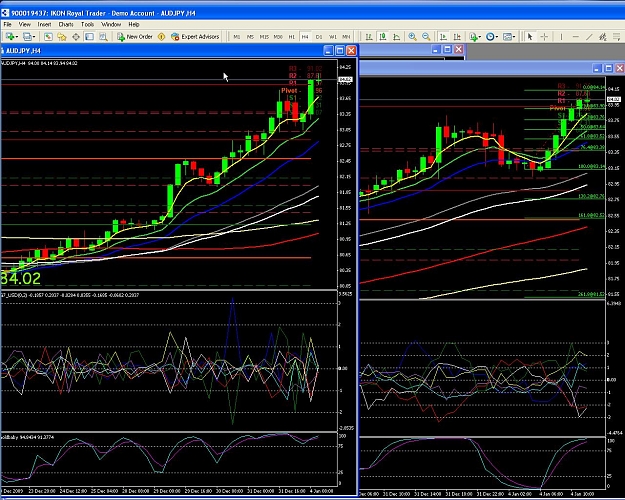Switch to W1 weekly timeframe
This screenshot has width=625, height=500.
tap(333, 37)
